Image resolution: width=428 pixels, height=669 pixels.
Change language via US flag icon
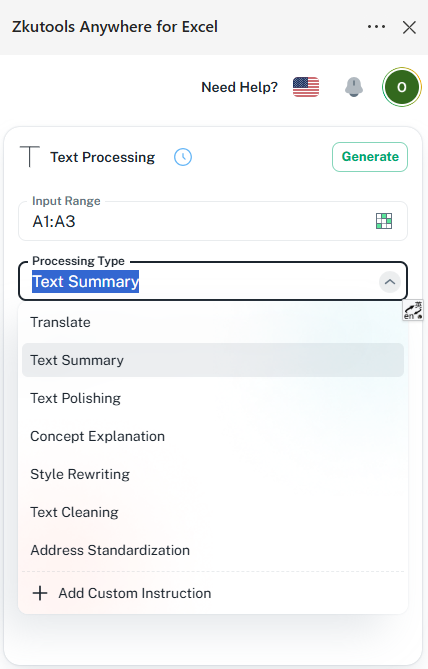(x=306, y=87)
